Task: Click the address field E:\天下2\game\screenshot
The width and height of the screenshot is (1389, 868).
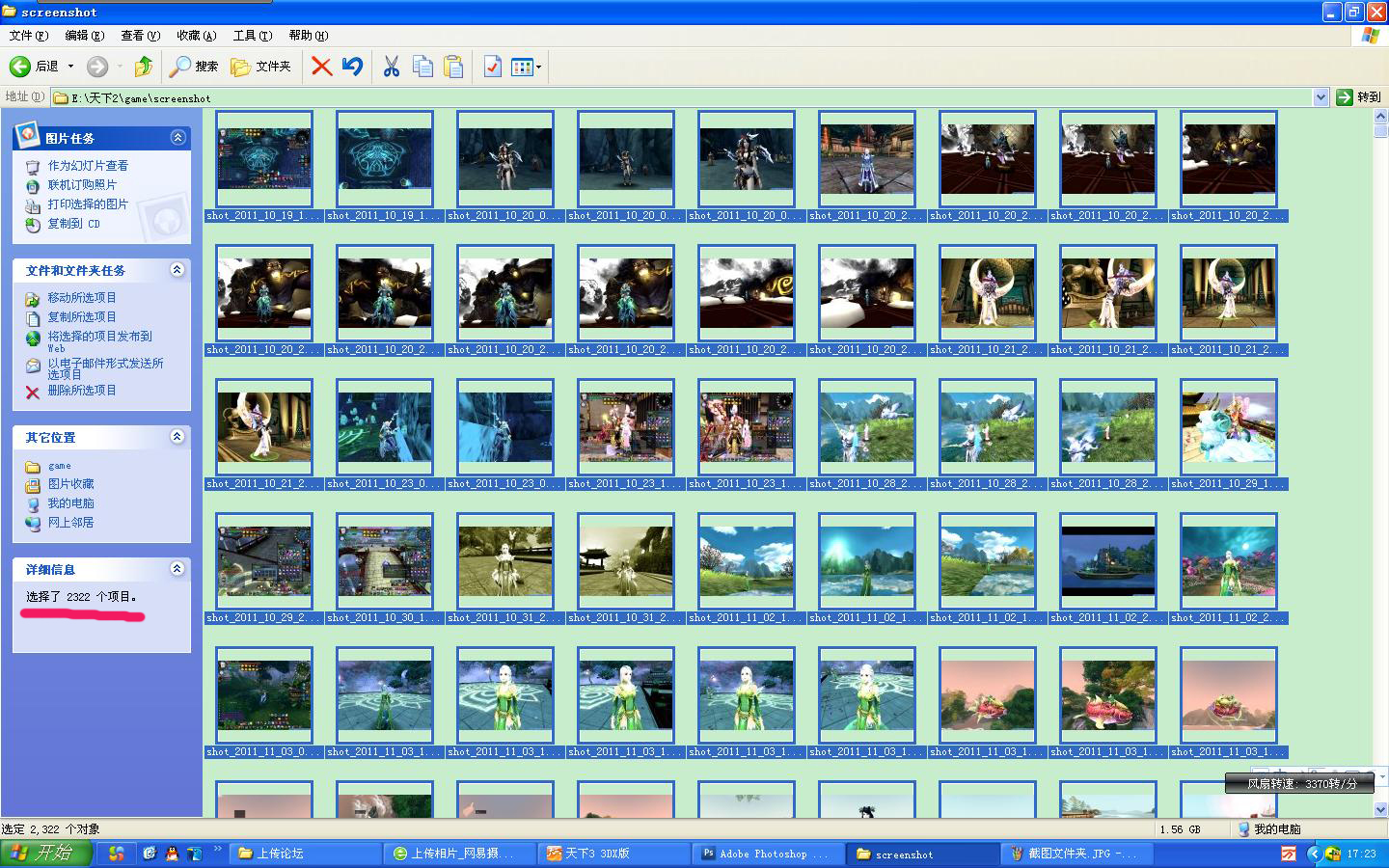Action: click(682, 97)
